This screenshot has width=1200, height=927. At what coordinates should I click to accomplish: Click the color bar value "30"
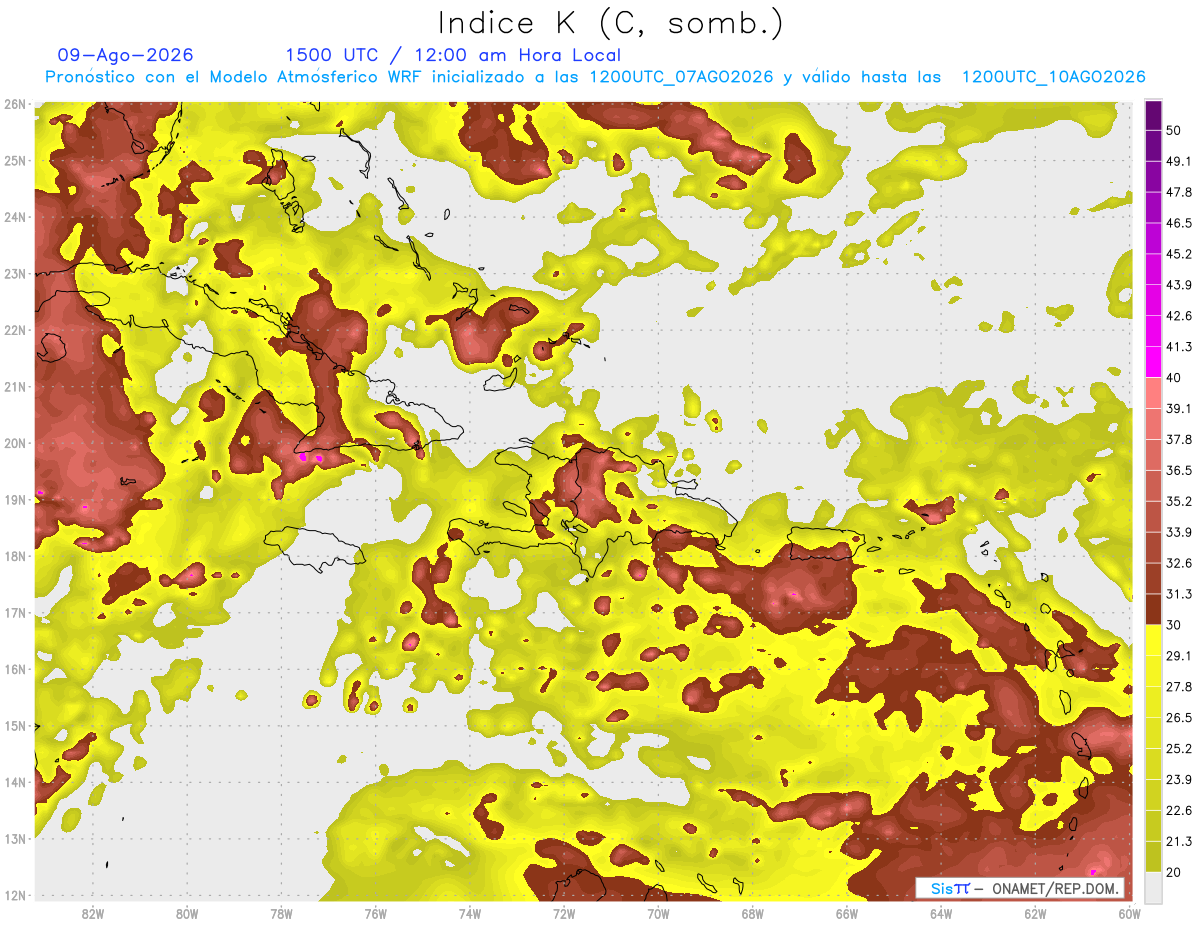pos(1174,625)
